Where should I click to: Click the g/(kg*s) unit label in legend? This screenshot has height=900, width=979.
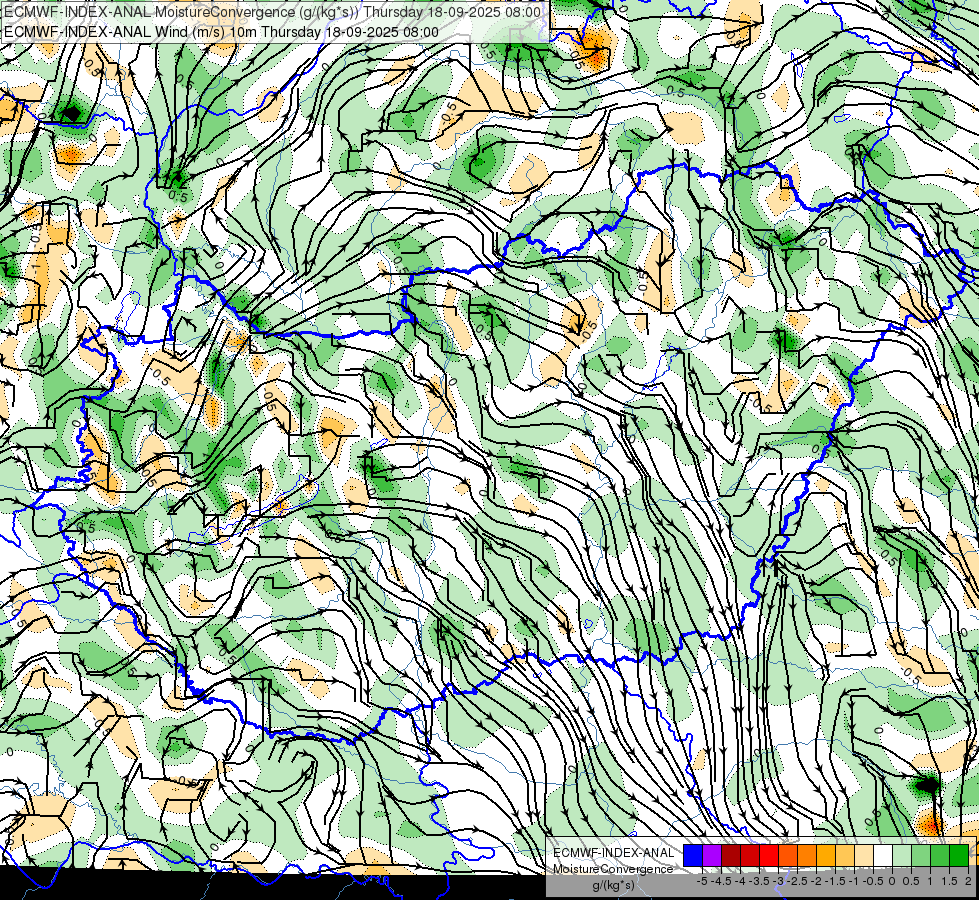tap(614, 886)
